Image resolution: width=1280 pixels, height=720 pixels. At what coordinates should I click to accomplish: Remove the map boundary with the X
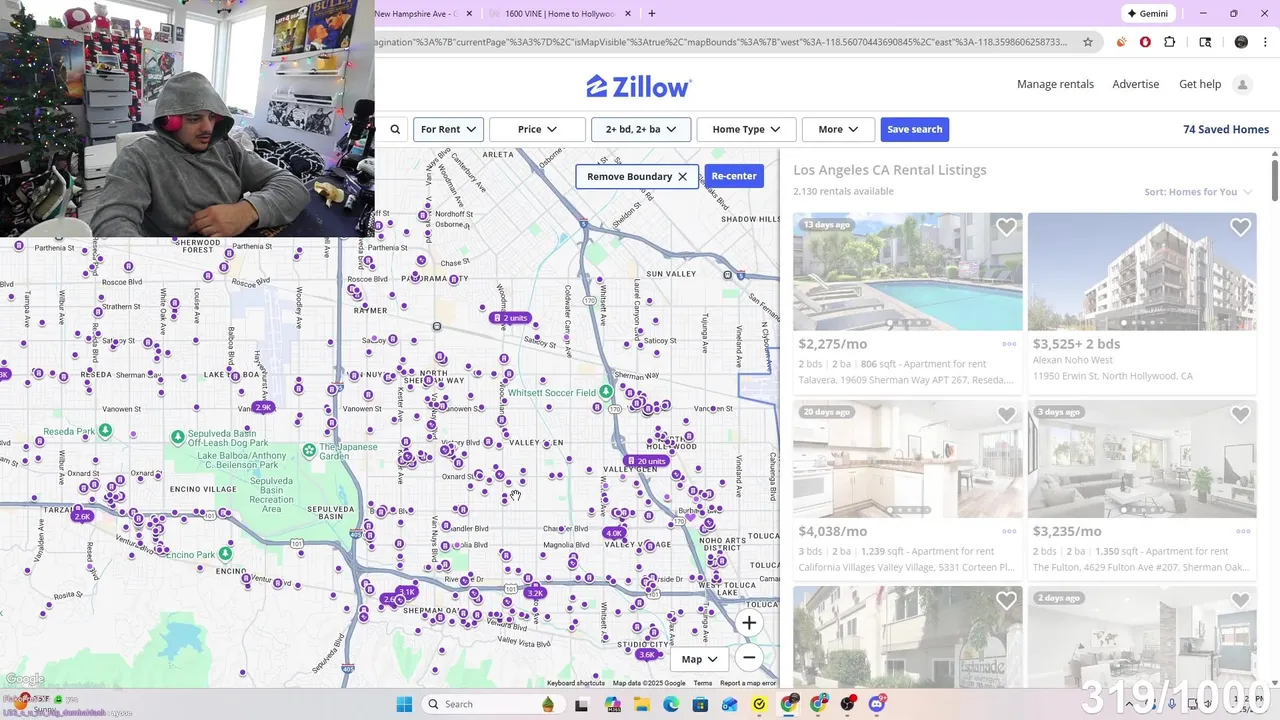[x=682, y=176]
